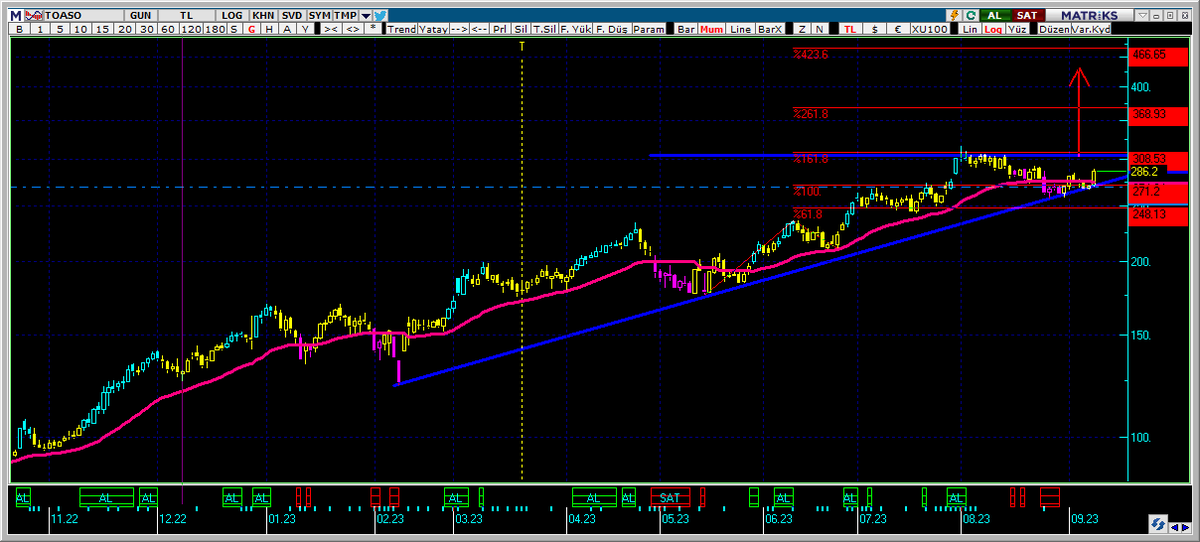Viewport: 1200px width, 542px height.
Task: Open the TOASO symbol field
Action: tap(84, 15)
